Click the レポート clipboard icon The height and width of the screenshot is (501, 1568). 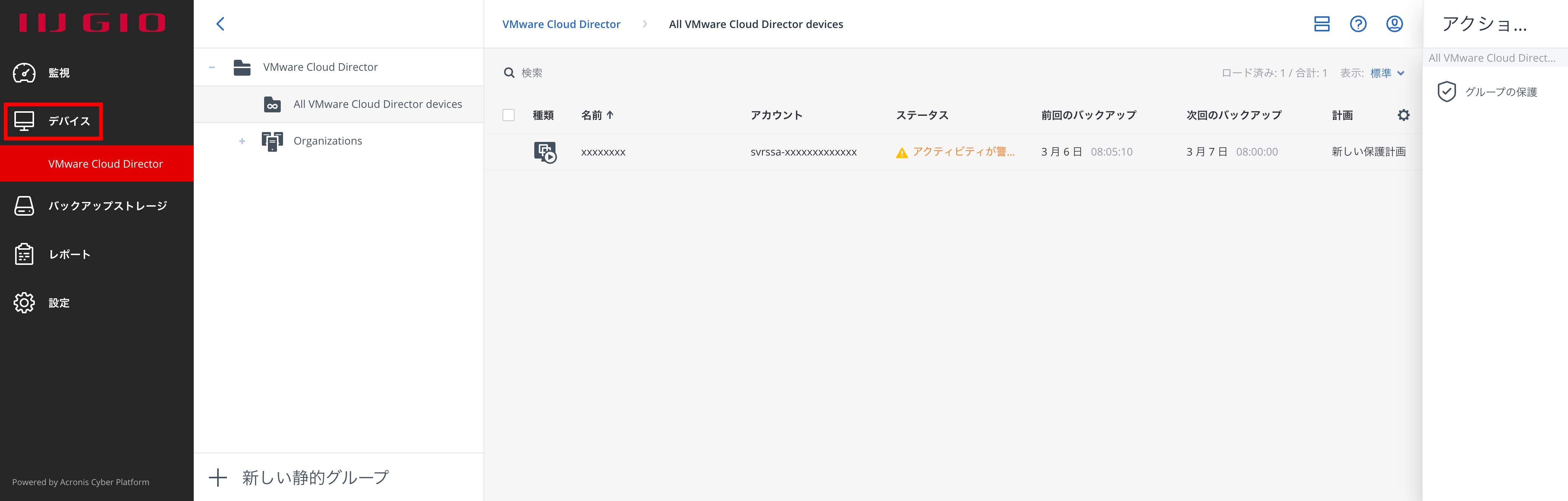tap(24, 254)
